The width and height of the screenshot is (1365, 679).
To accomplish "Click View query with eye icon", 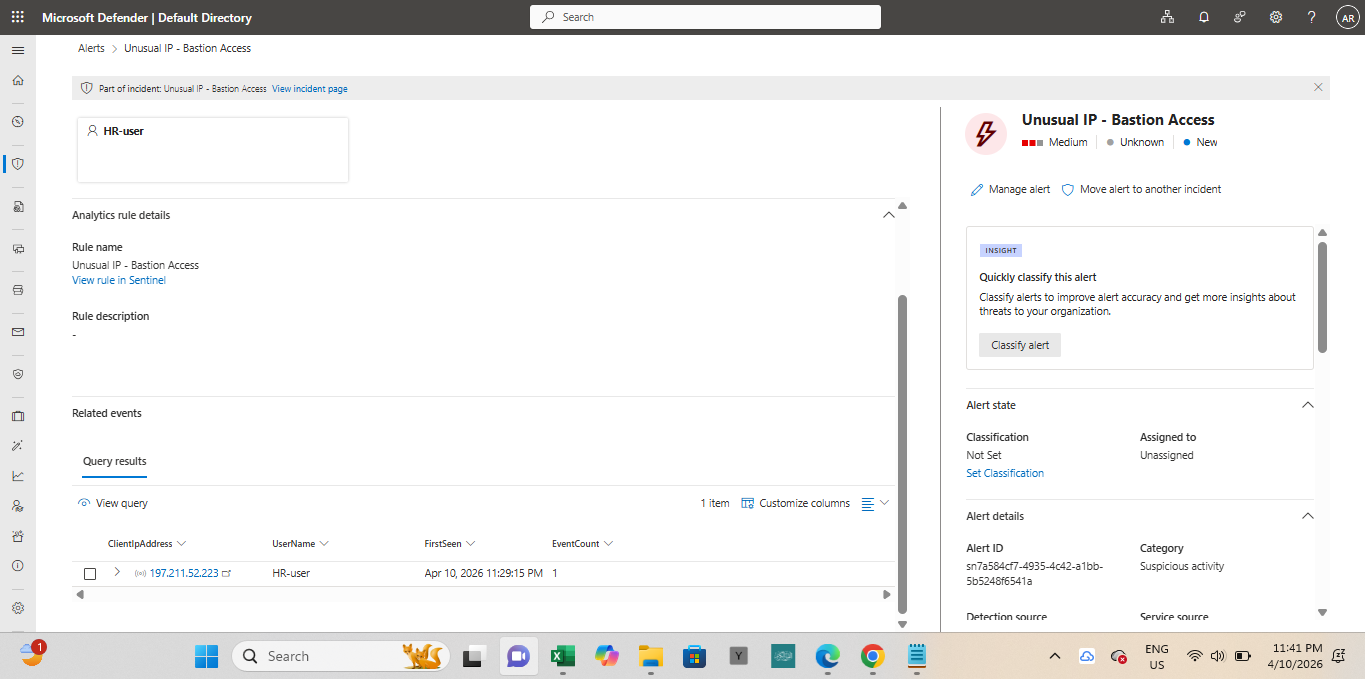I will (113, 503).
